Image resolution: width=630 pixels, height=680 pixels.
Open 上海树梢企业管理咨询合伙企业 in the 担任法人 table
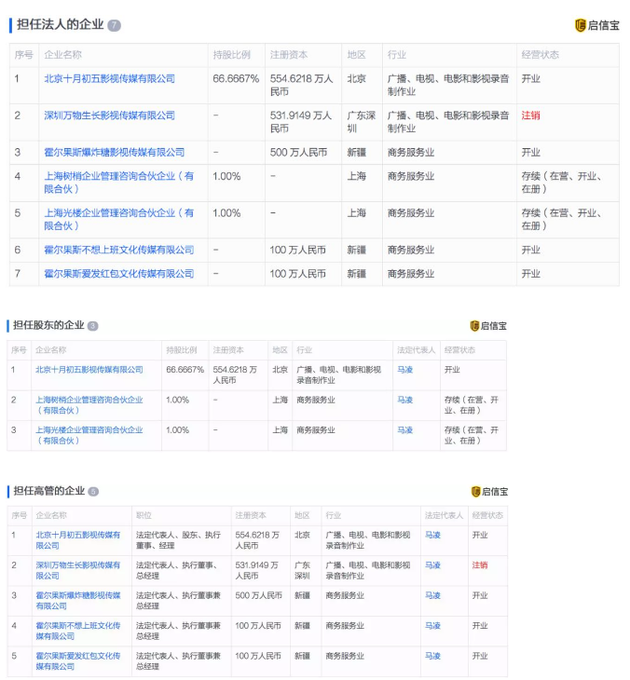point(119,183)
